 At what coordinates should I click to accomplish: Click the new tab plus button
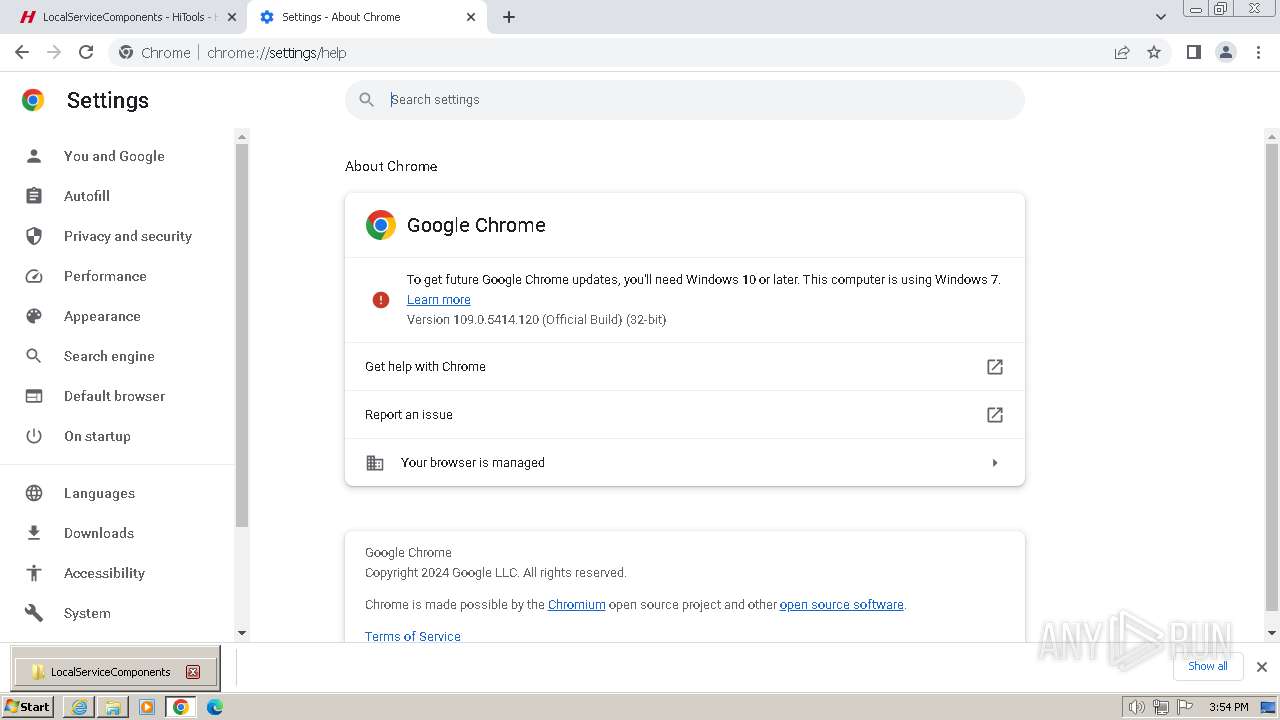point(508,17)
